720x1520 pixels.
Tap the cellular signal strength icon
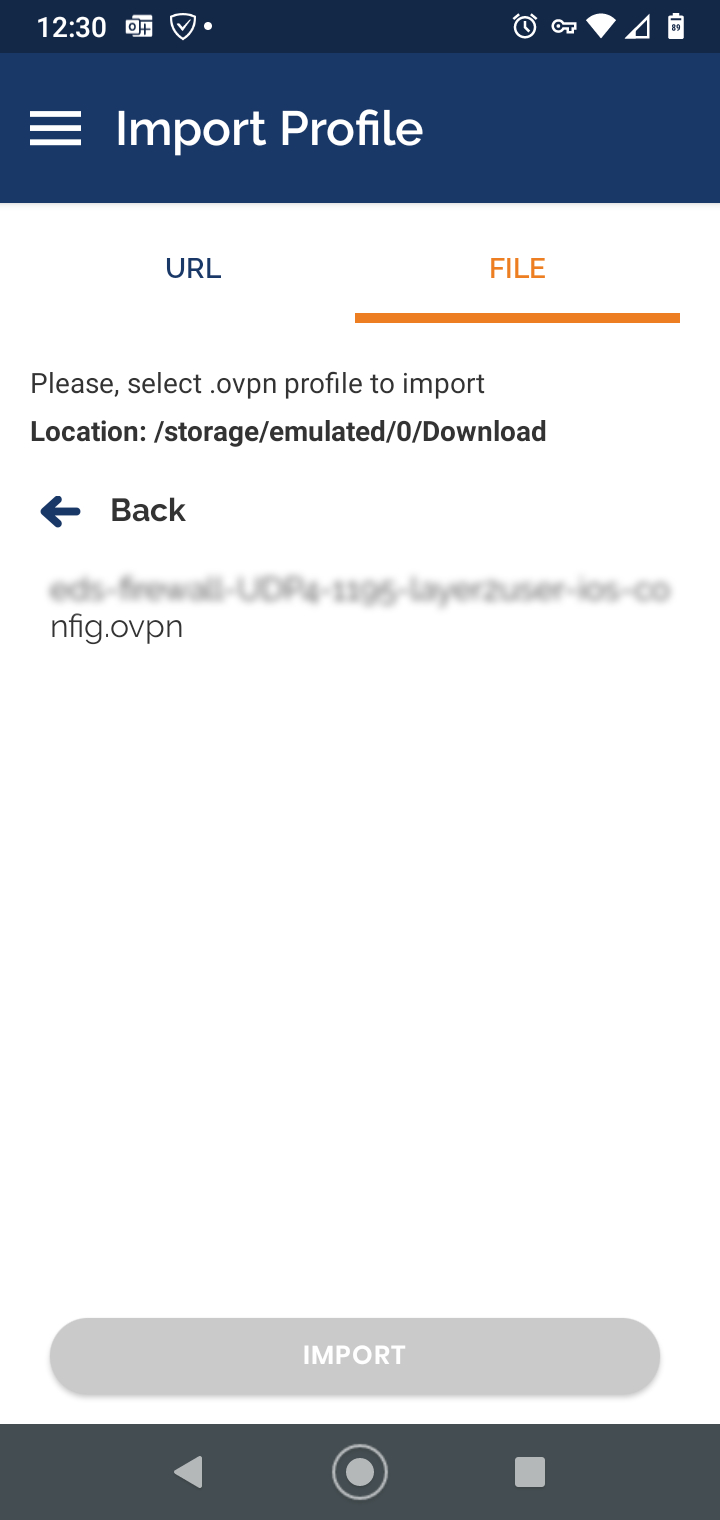637,27
